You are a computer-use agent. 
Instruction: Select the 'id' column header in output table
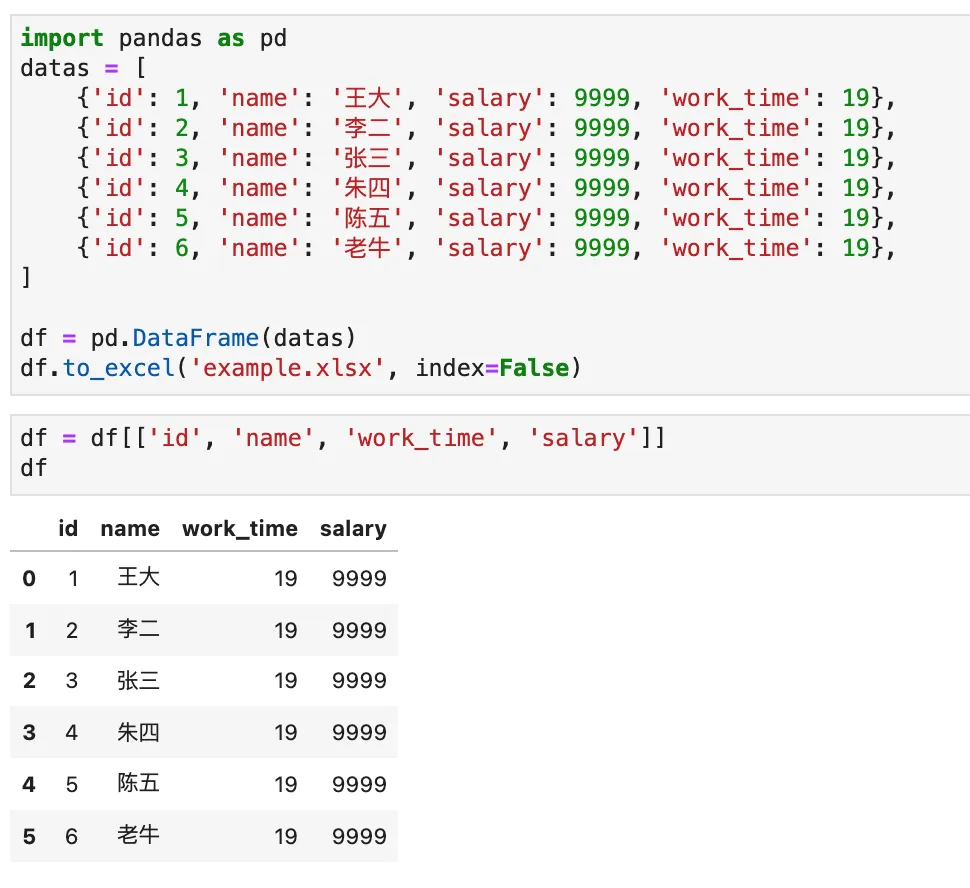point(68,528)
